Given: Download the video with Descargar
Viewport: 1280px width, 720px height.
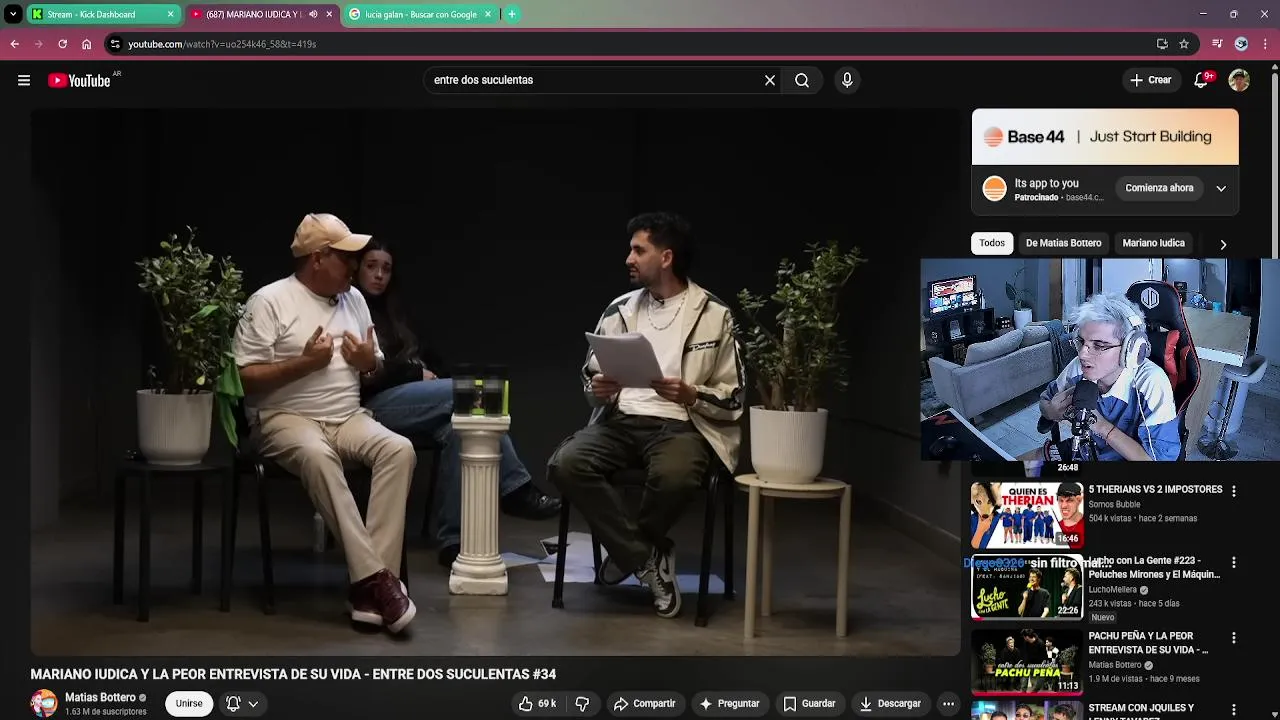Looking at the screenshot, I should click(x=890, y=704).
